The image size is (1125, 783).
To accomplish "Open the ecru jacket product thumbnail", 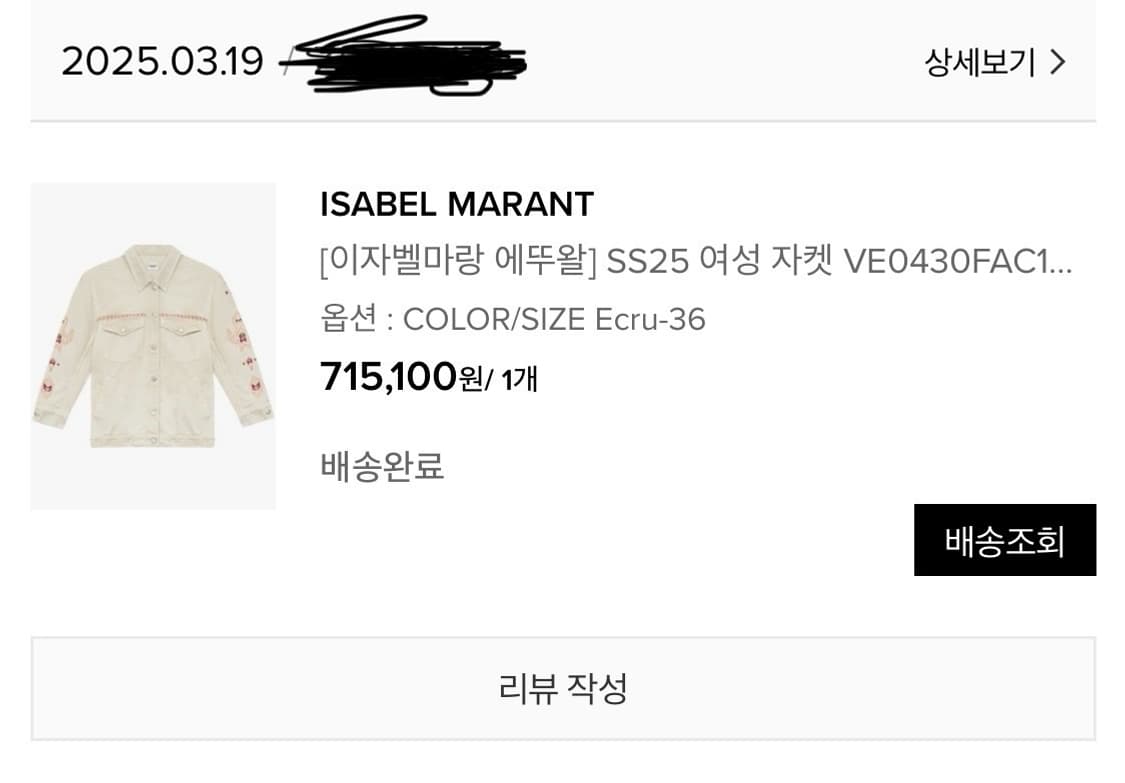I will click(x=153, y=346).
